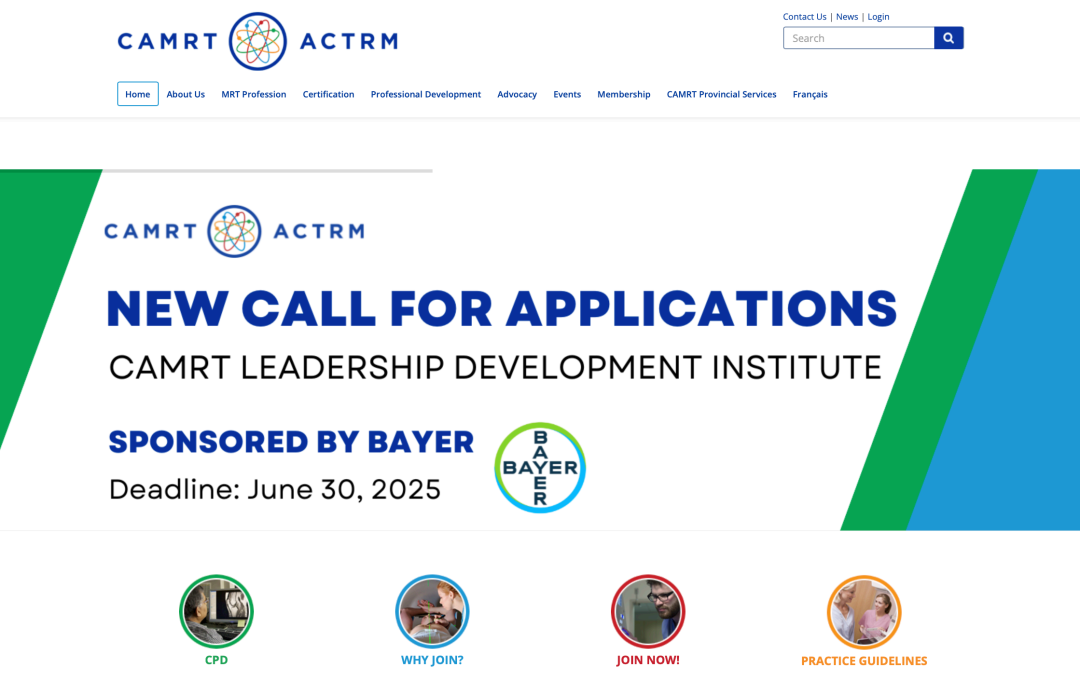Click the search magnifier button
The image size is (1080, 682).
[x=948, y=38]
